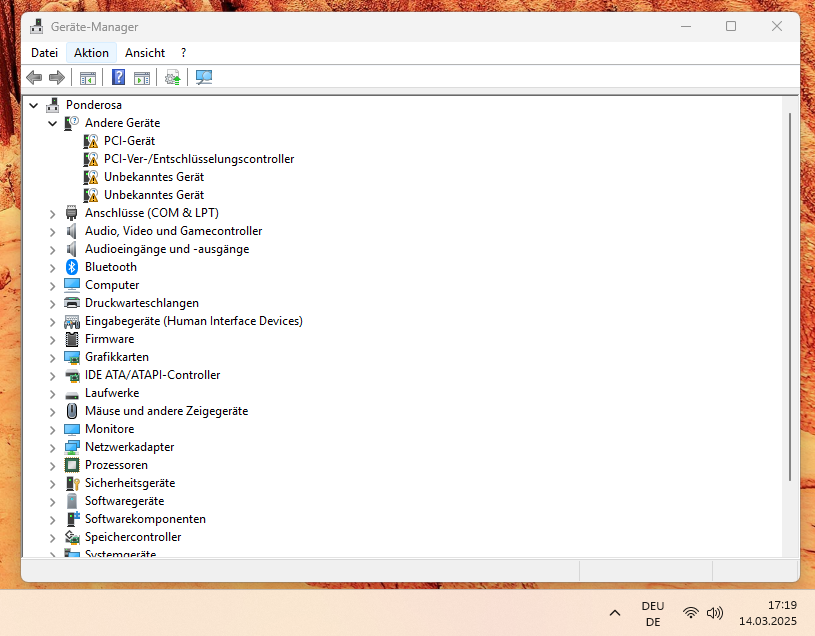Click the mouse icon of Mäuse und andere Zeigegeräte
Image resolution: width=815 pixels, height=636 pixels.
[x=72, y=411]
